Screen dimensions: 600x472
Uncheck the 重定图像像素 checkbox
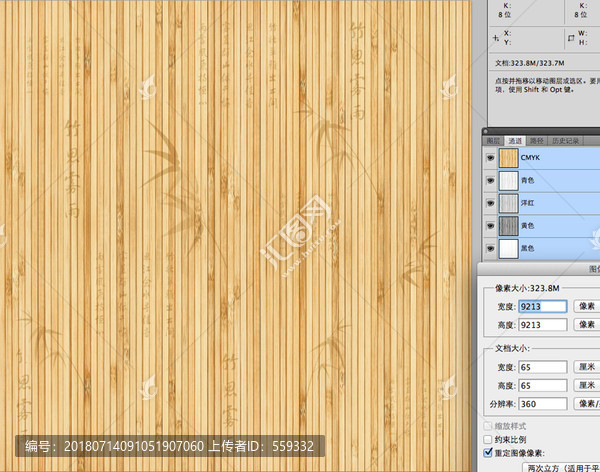click(x=488, y=452)
